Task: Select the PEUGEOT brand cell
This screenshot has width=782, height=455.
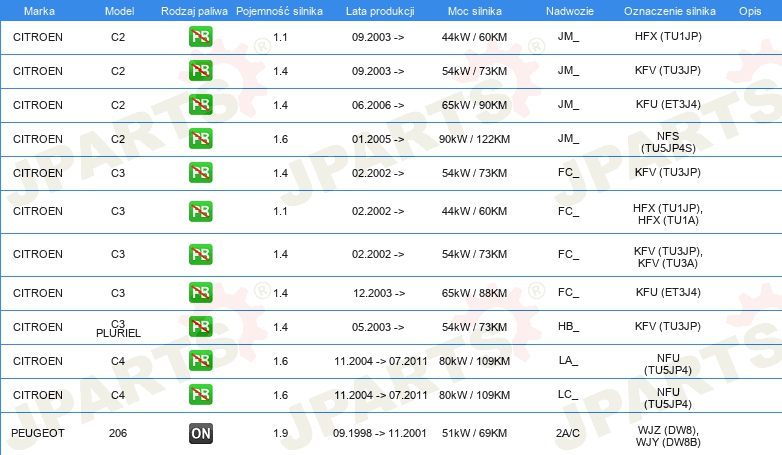Action: coord(38,433)
